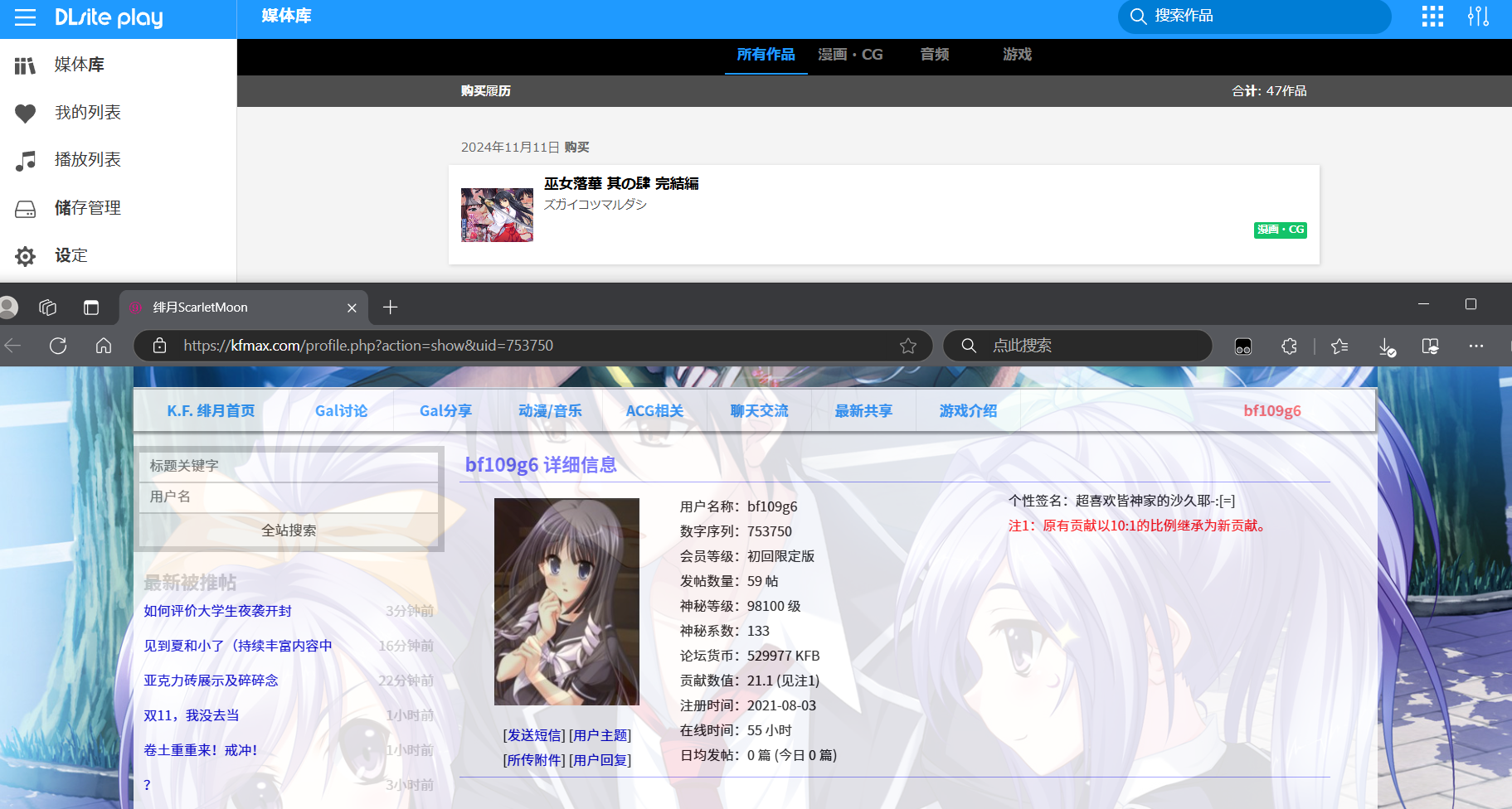
Task: Click the 搜索作品 search field
Action: coord(1254,17)
